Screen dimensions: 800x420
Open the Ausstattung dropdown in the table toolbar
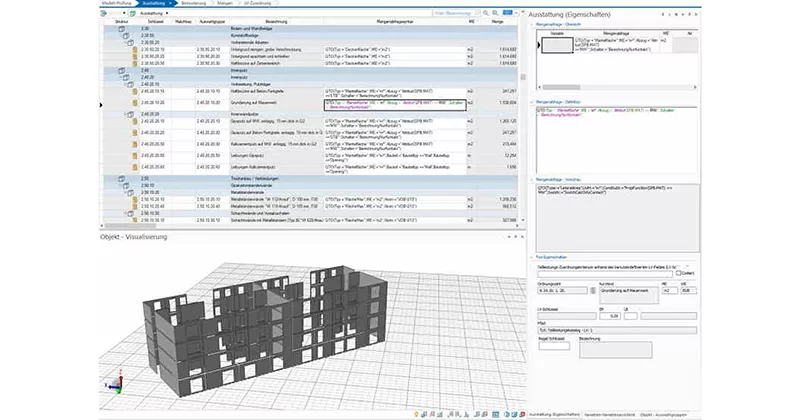point(154,13)
